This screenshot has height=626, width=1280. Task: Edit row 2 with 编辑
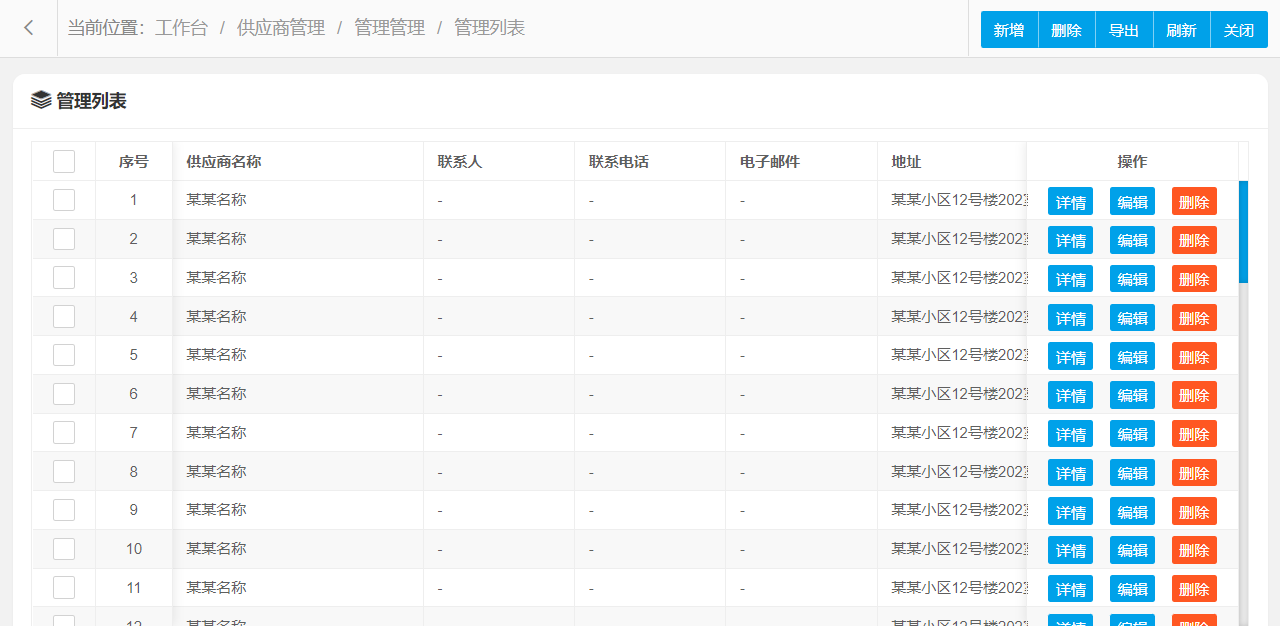pyautogui.click(x=1132, y=240)
